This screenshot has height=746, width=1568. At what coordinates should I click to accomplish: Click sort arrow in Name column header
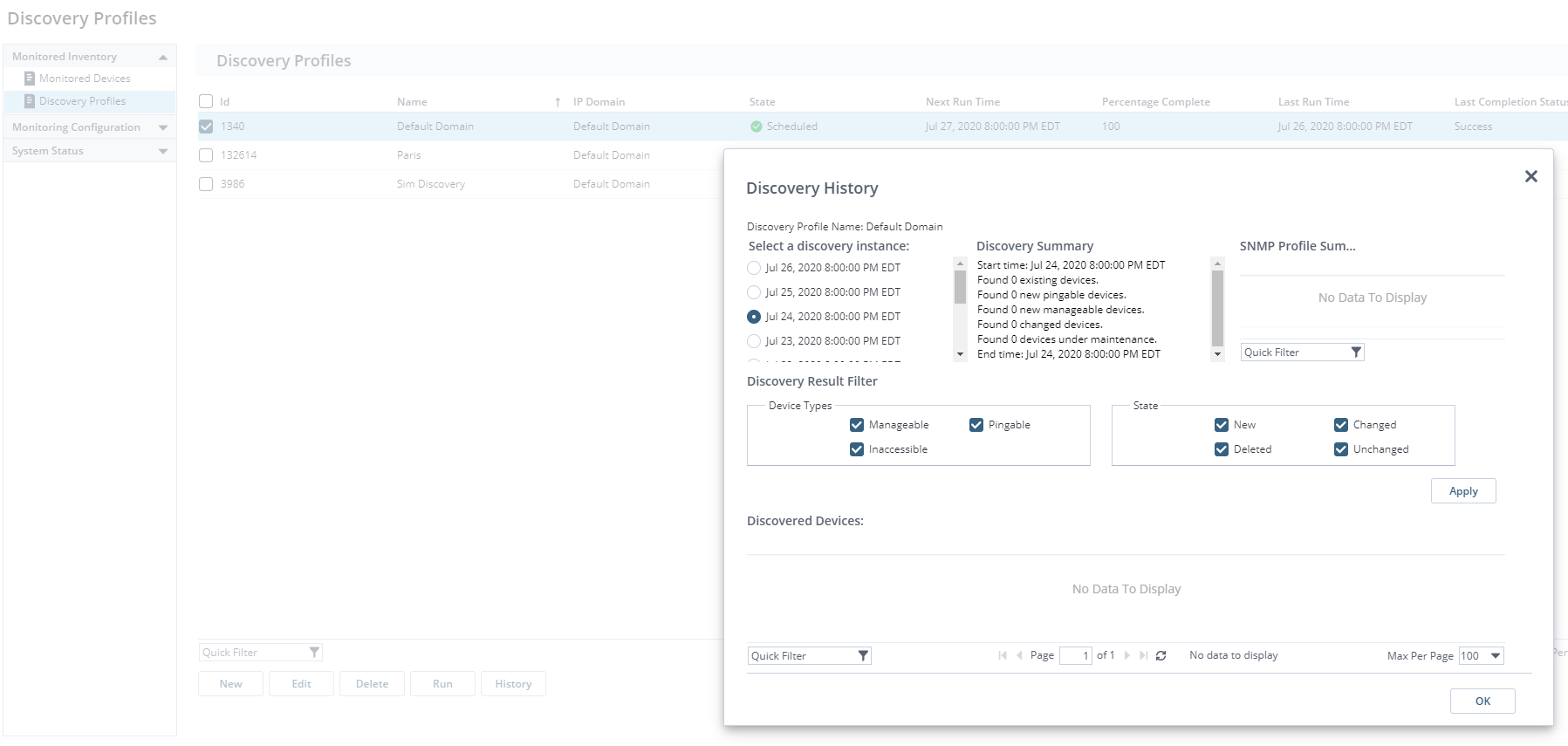[558, 102]
